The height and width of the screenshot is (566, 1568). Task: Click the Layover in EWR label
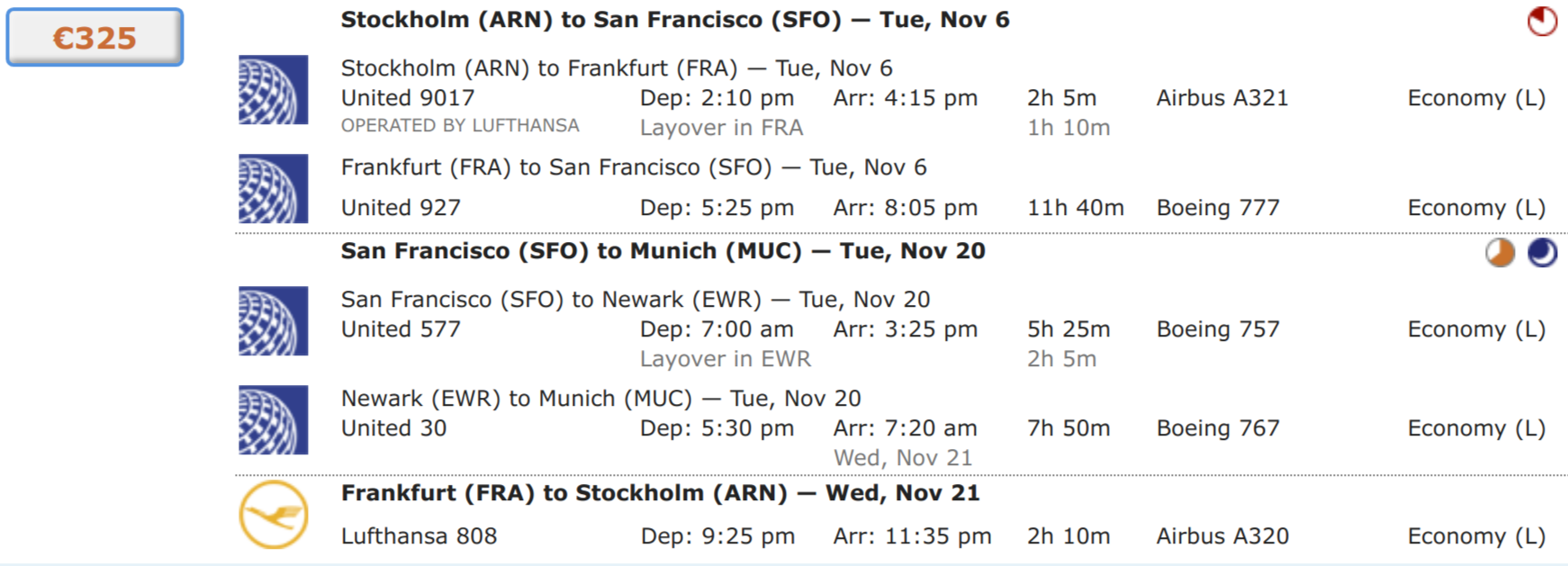[x=725, y=359]
